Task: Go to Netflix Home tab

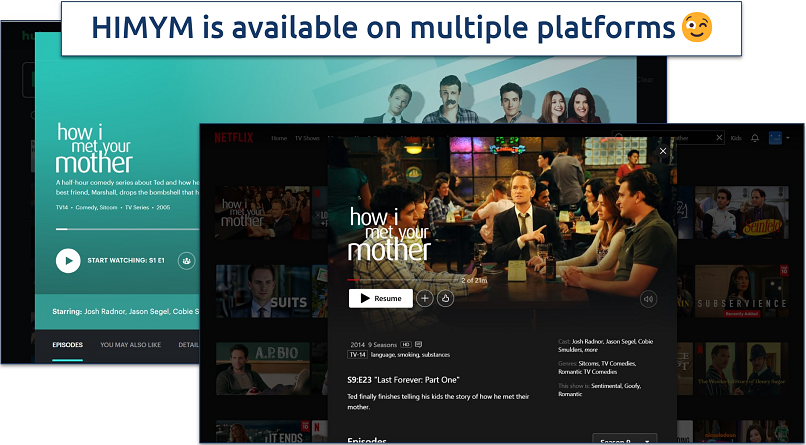Action: [279, 138]
